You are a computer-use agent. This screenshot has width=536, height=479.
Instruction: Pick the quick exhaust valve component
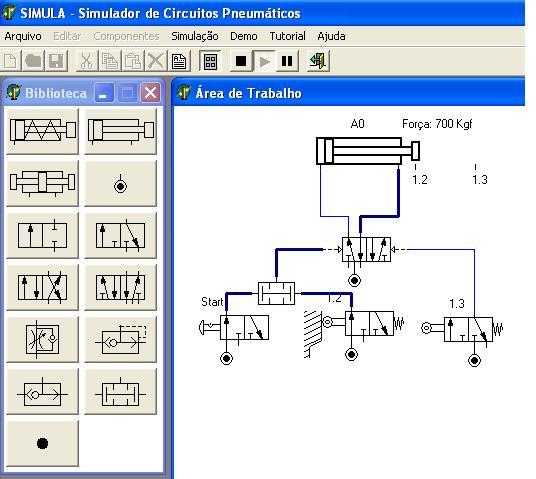[120, 339]
